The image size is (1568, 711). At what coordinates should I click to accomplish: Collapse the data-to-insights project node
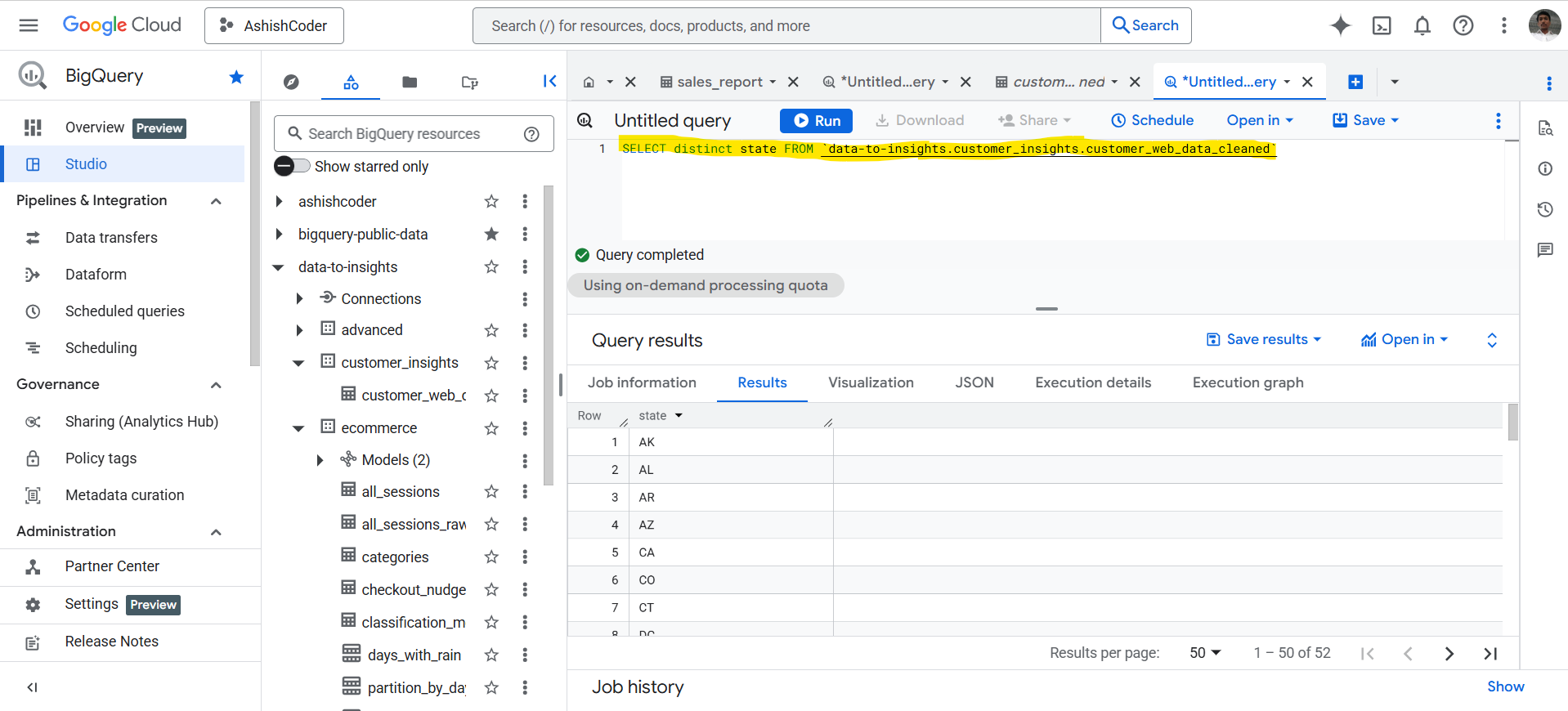(x=278, y=267)
